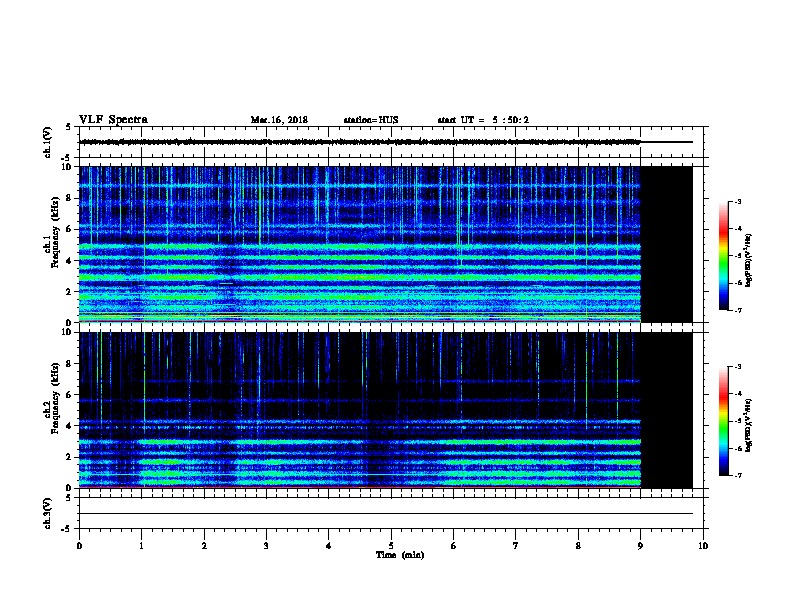The width and height of the screenshot is (792, 612).
Task: Click the "2" kHz tick on ch.1 axis
Action: coord(70,291)
